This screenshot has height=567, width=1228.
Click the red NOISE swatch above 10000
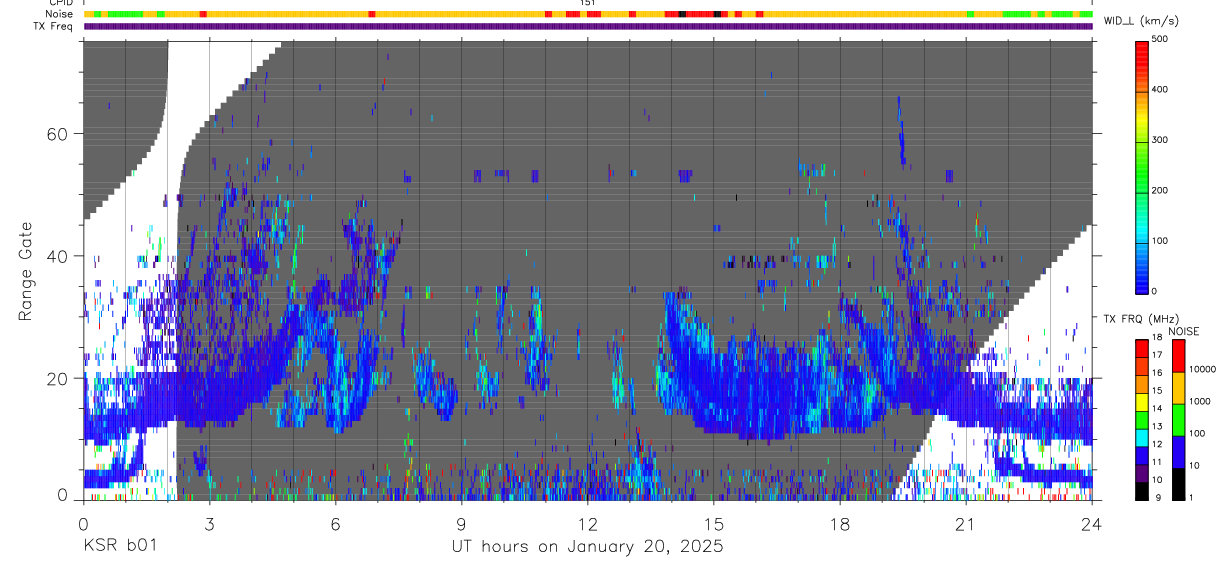[x=1178, y=355]
